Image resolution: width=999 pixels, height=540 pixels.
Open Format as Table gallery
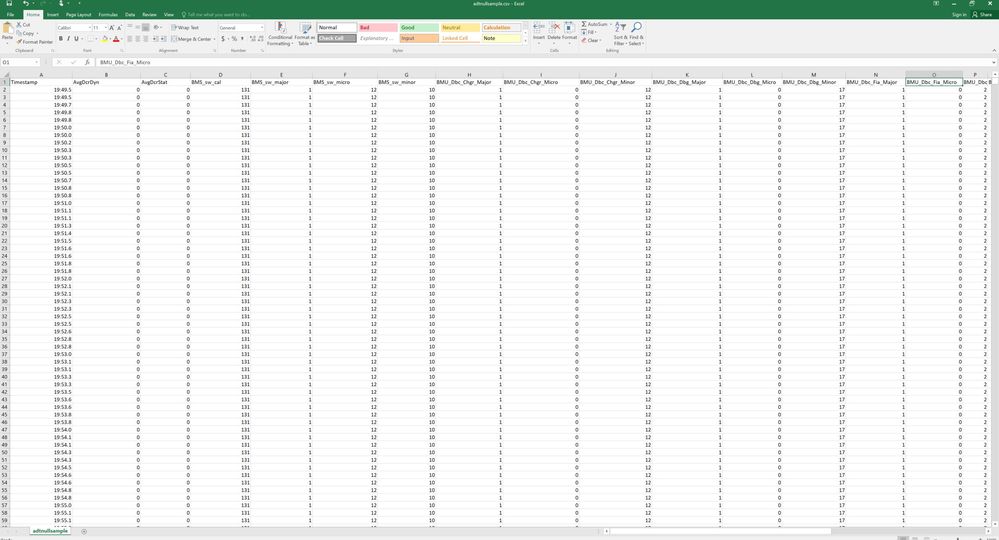pos(305,34)
